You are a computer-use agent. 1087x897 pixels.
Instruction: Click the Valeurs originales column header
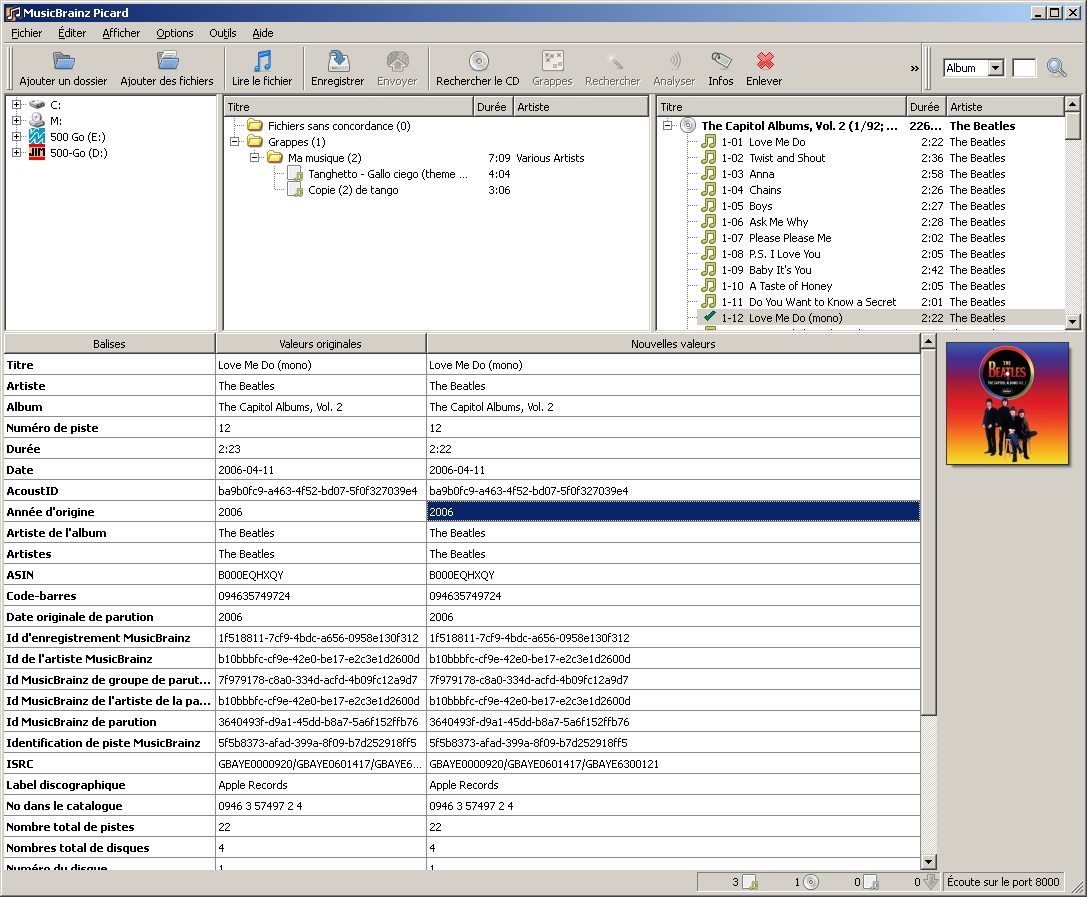[x=321, y=344]
